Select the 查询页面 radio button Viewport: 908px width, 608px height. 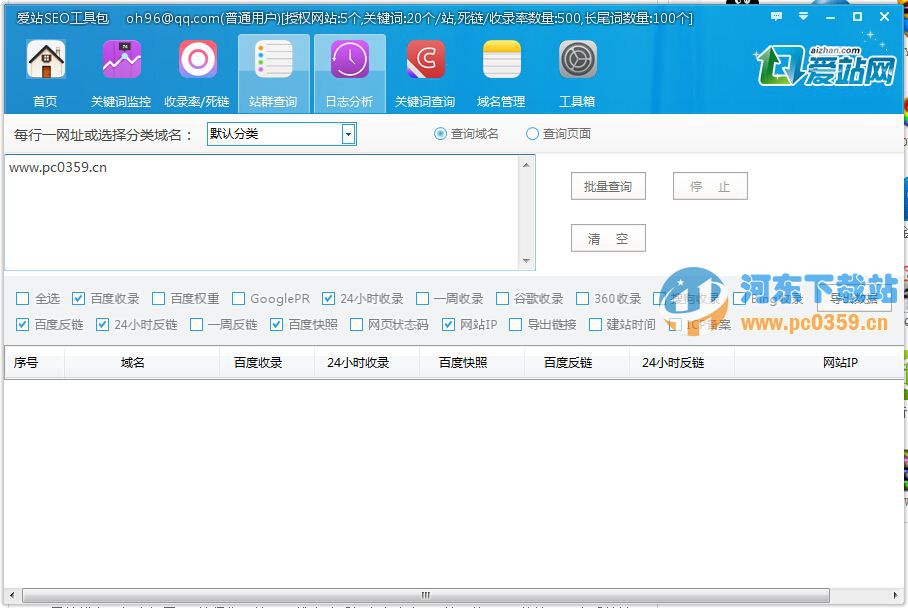point(530,133)
